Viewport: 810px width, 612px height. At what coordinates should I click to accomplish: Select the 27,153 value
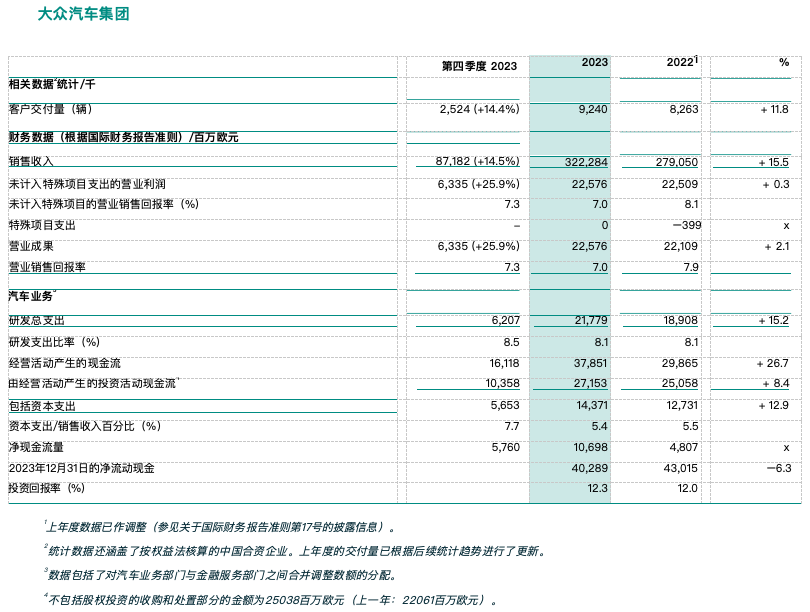[590, 383]
